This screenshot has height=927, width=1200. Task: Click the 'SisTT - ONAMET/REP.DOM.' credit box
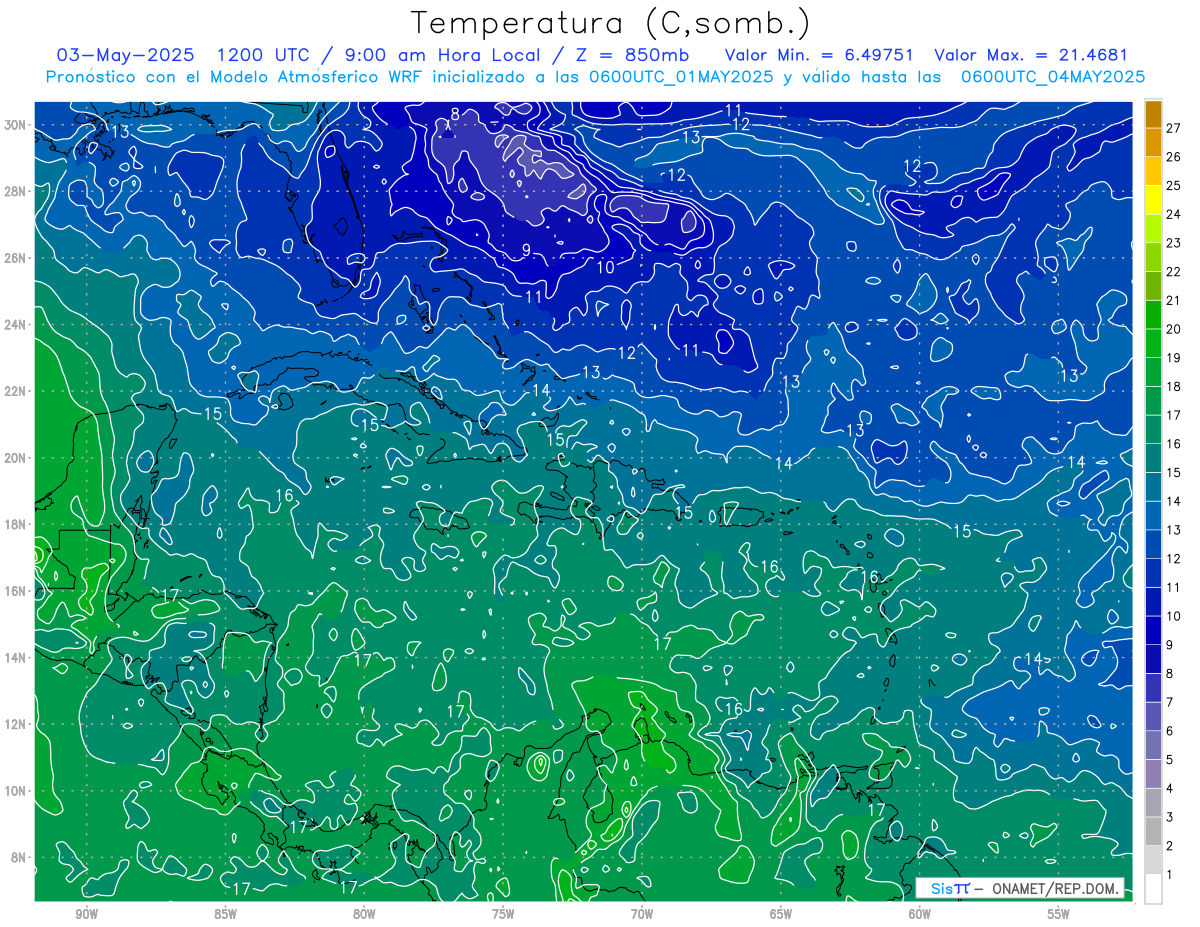click(1019, 888)
